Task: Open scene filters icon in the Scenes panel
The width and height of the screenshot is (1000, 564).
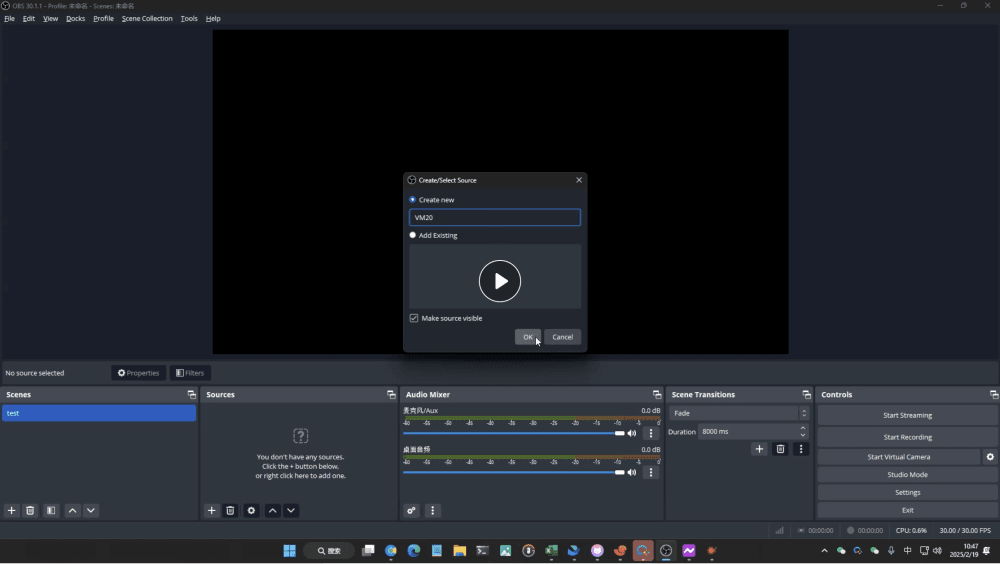Action: pyautogui.click(x=51, y=510)
